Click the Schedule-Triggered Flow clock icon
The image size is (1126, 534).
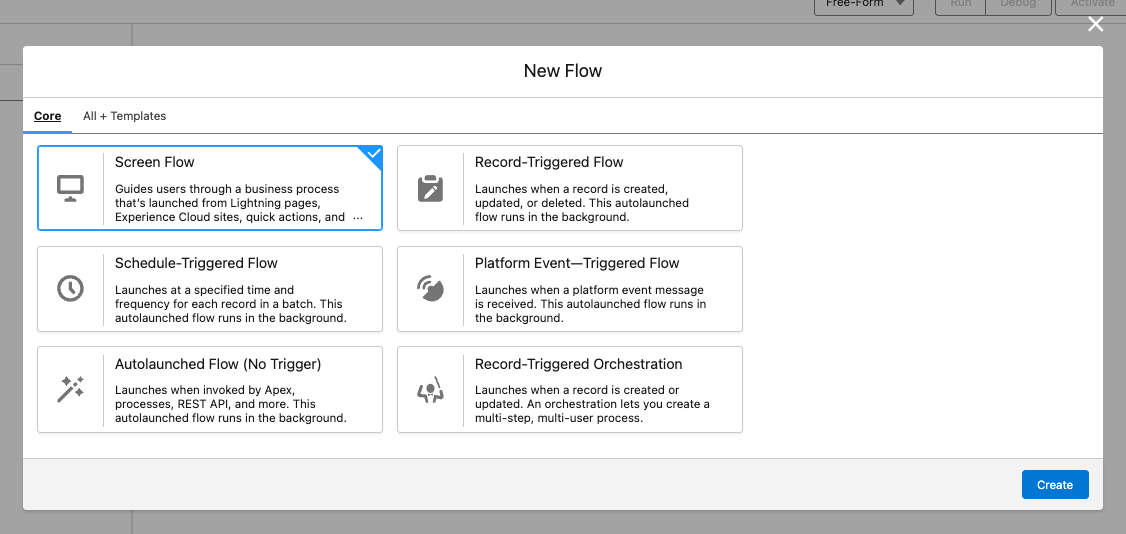click(70, 289)
